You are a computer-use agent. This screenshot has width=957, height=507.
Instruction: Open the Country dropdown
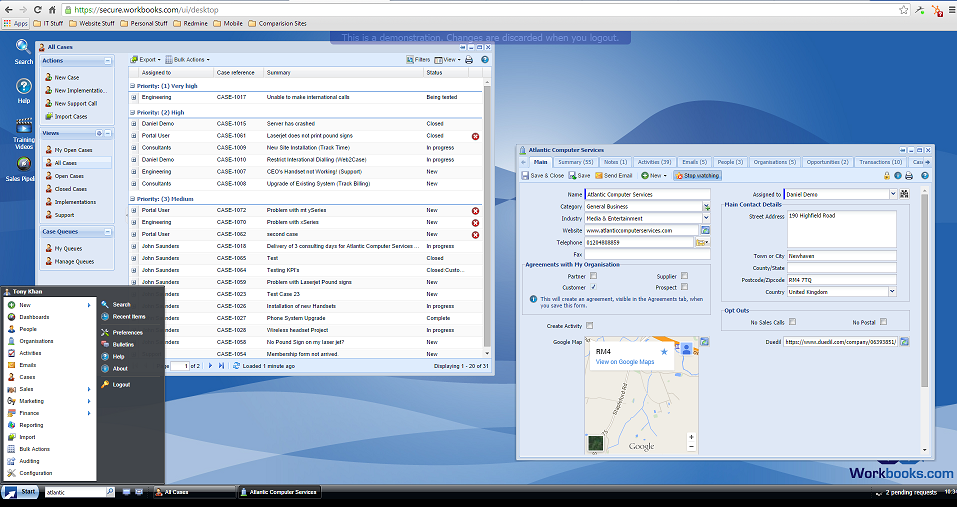tap(892, 292)
